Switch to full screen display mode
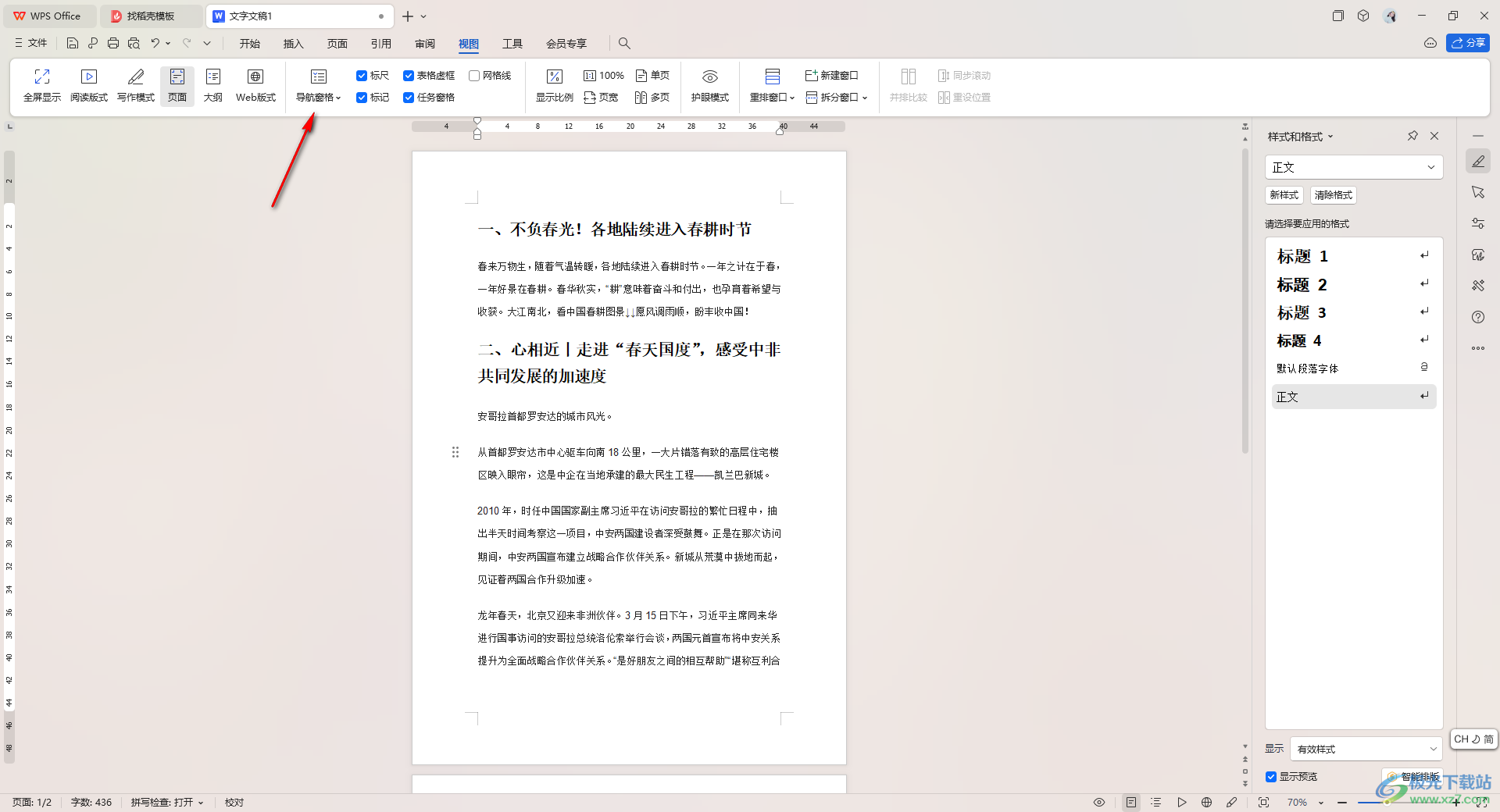The image size is (1500, 812). tap(42, 85)
